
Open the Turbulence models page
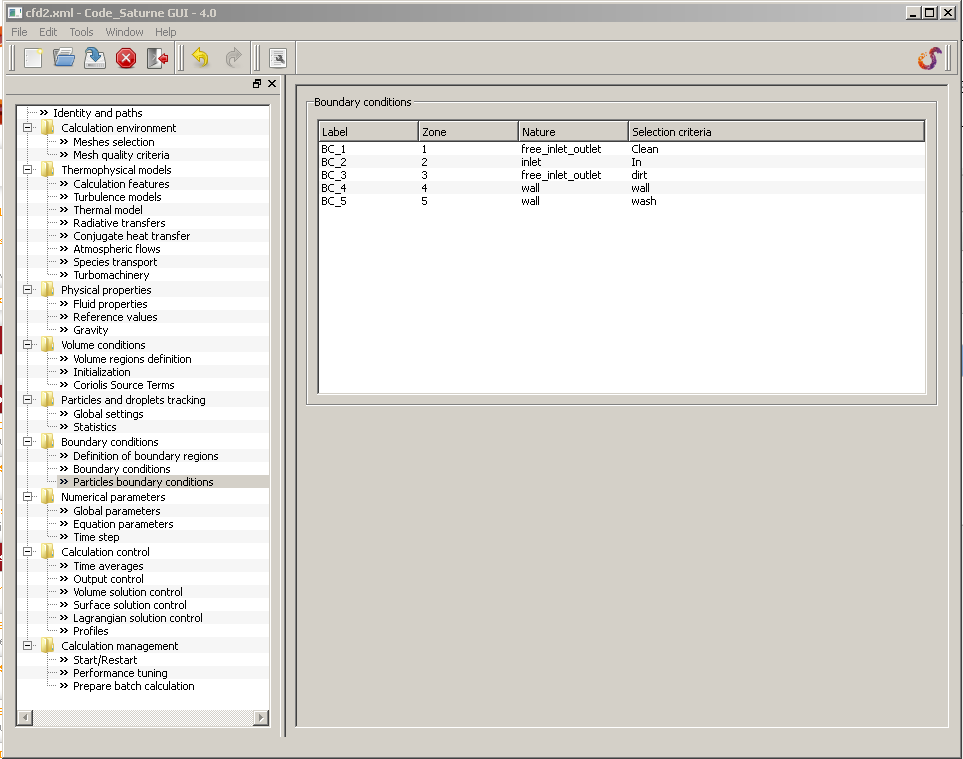(x=117, y=197)
